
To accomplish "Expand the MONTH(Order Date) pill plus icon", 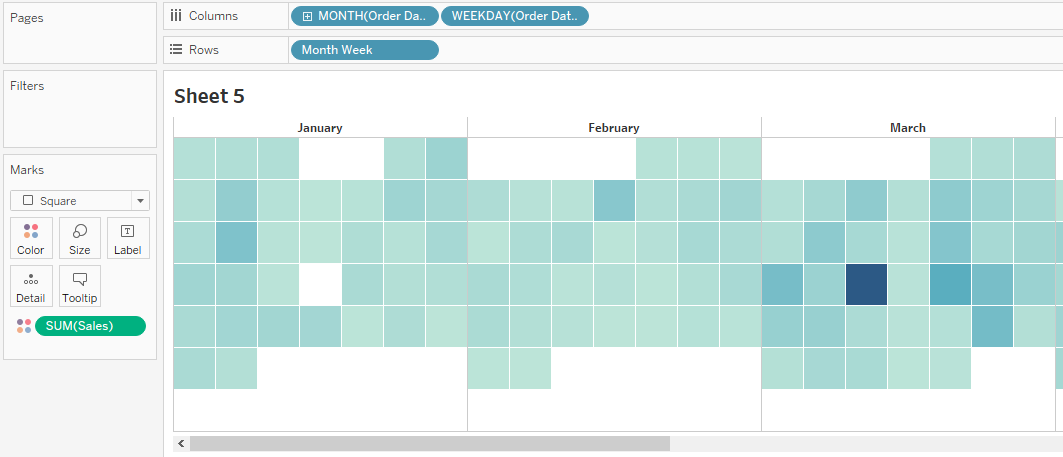I will [307, 16].
